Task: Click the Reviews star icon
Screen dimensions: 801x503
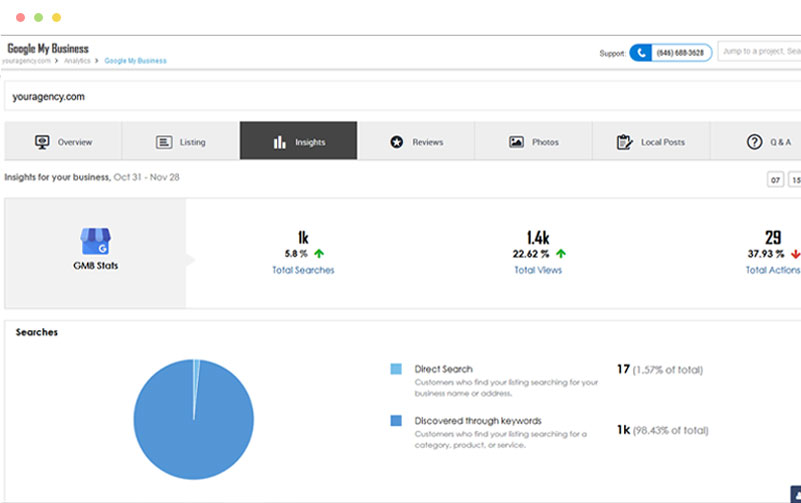Action: [396, 142]
